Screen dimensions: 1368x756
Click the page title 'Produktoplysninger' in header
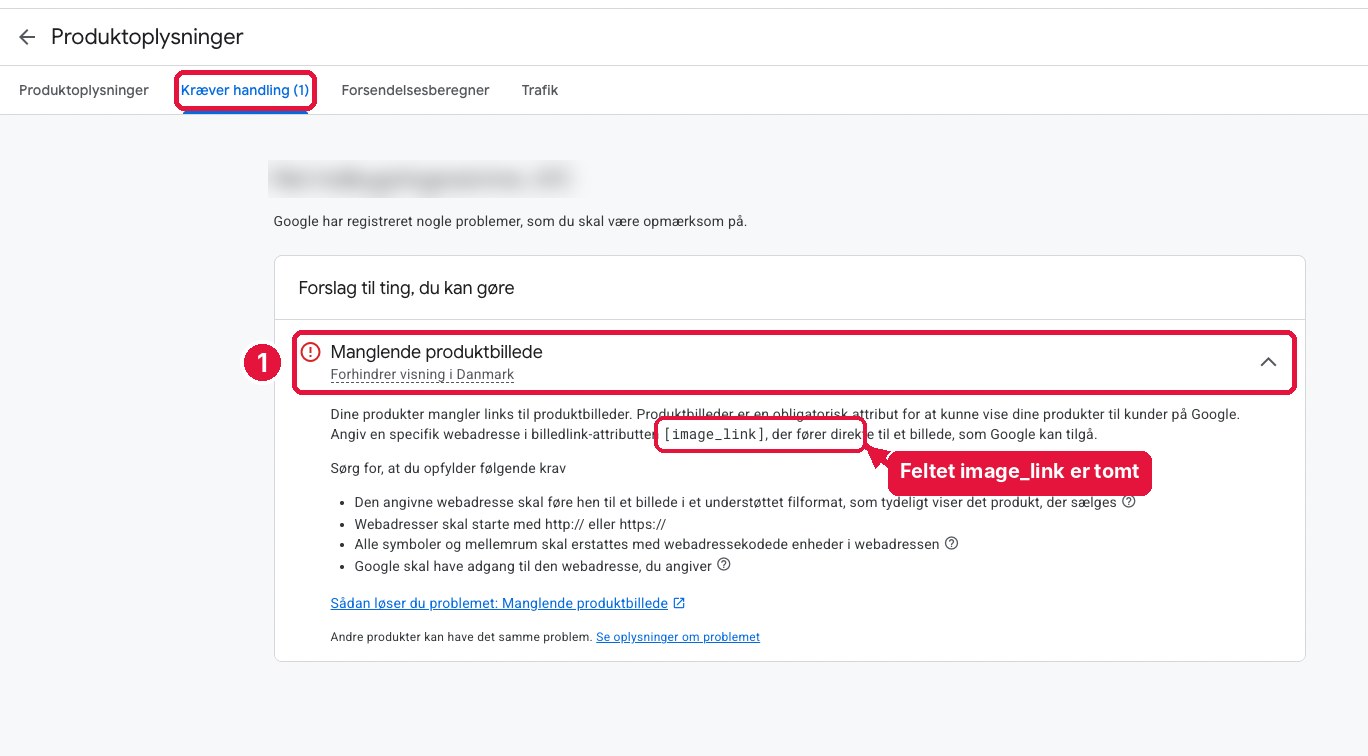point(147,37)
